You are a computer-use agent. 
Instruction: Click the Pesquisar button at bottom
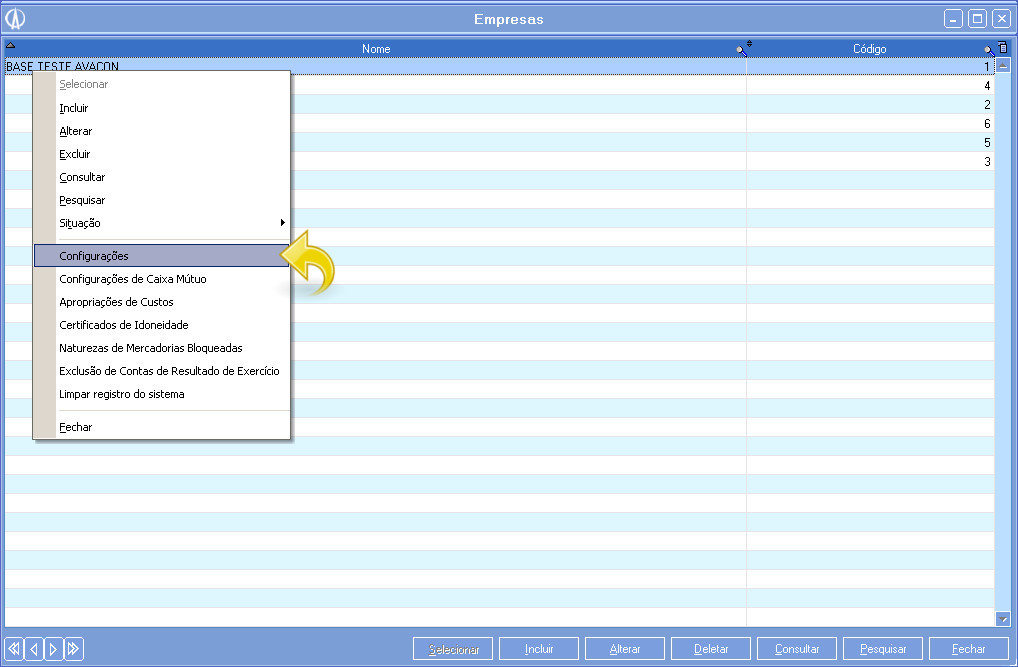pos(883,649)
